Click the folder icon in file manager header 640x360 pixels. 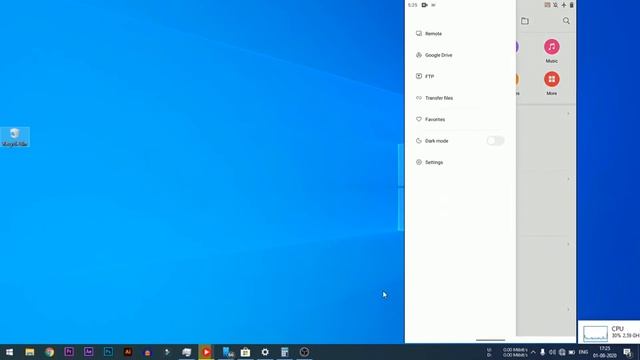(x=525, y=21)
